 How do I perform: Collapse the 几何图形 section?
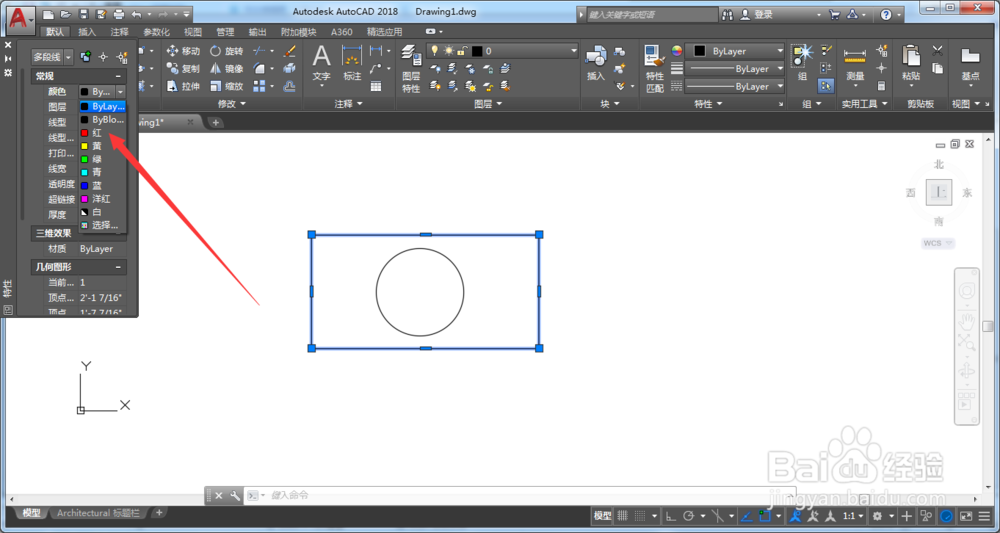tap(117, 267)
